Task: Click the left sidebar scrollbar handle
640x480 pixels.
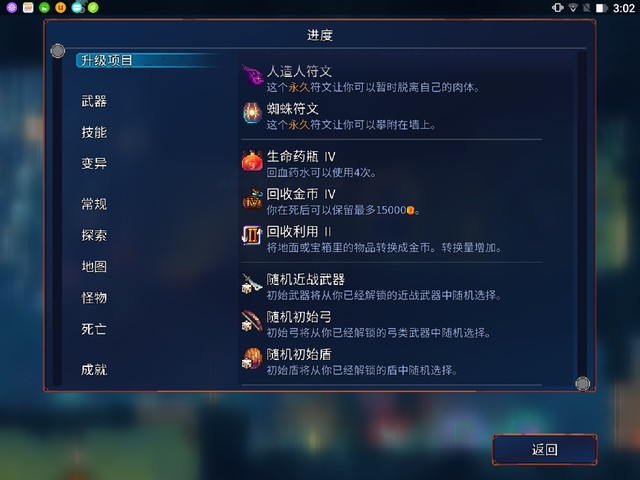Action: tap(58, 51)
